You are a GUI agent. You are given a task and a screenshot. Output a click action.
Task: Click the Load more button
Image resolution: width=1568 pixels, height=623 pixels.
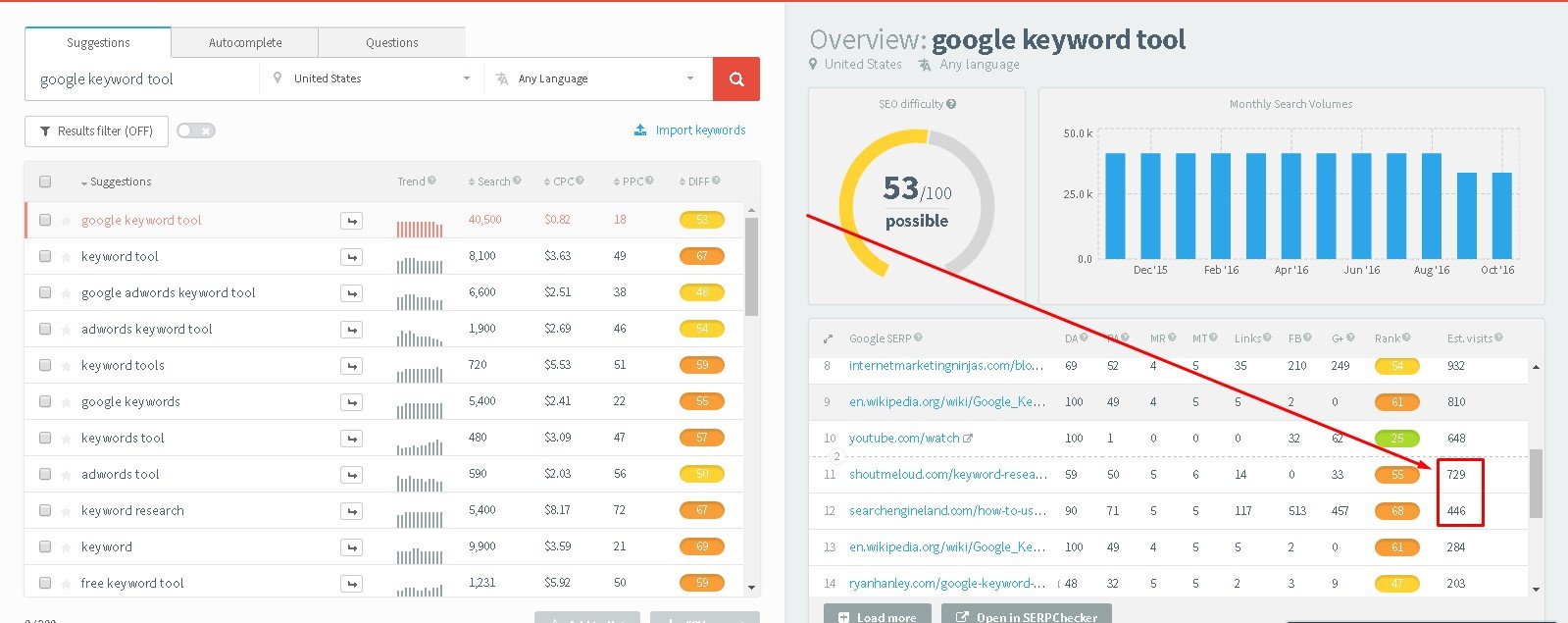point(878,614)
